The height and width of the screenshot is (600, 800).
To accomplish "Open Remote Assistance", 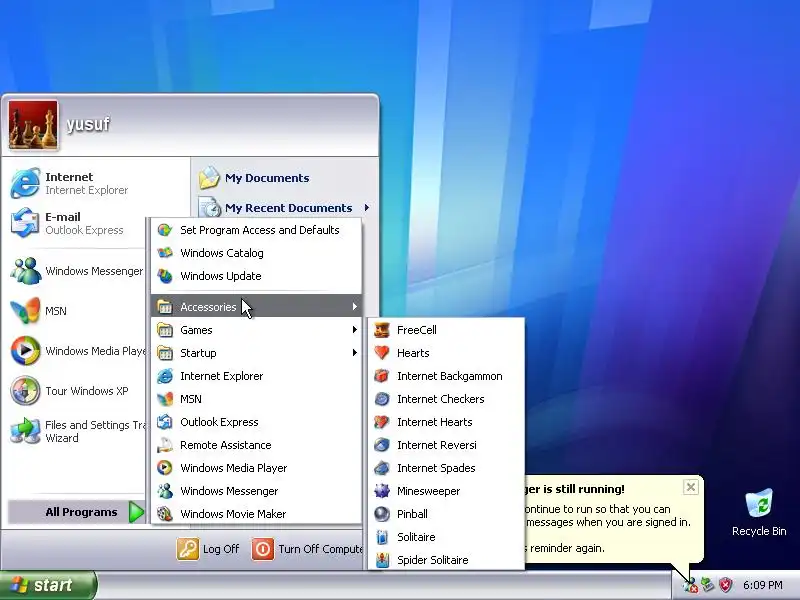I will 257,445.
